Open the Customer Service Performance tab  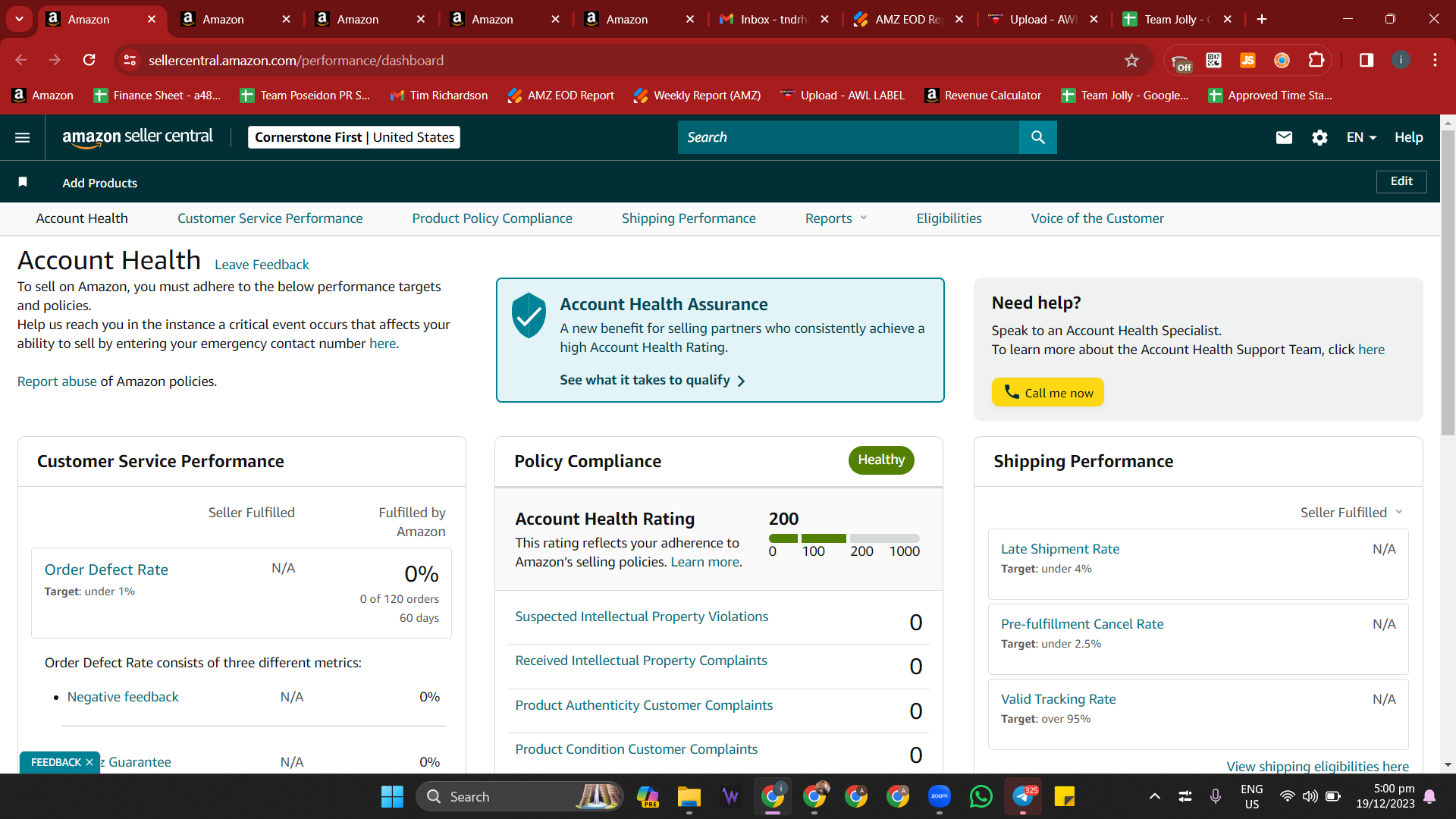[270, 218]
